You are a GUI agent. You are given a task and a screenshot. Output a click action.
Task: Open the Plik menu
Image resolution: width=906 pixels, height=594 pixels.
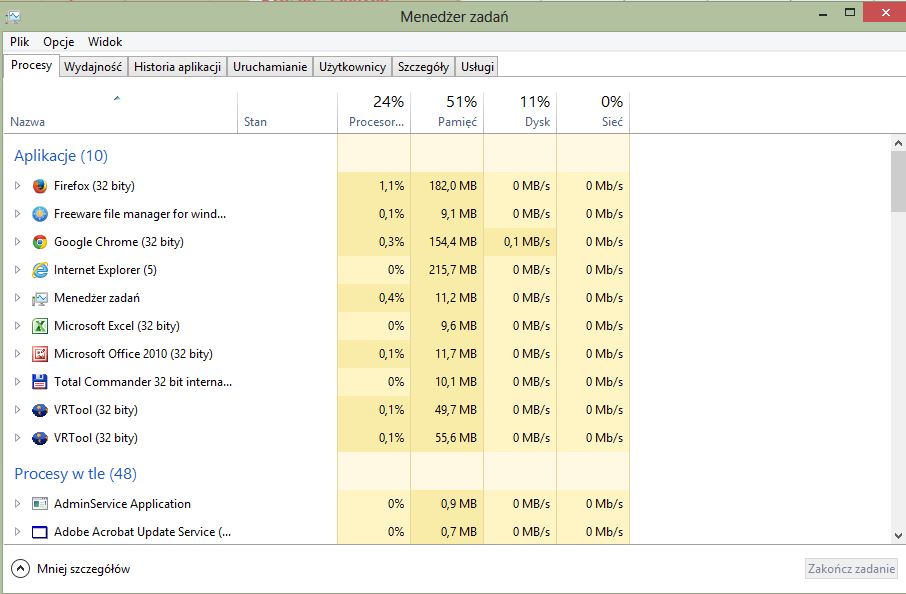(x=19, y=42)
